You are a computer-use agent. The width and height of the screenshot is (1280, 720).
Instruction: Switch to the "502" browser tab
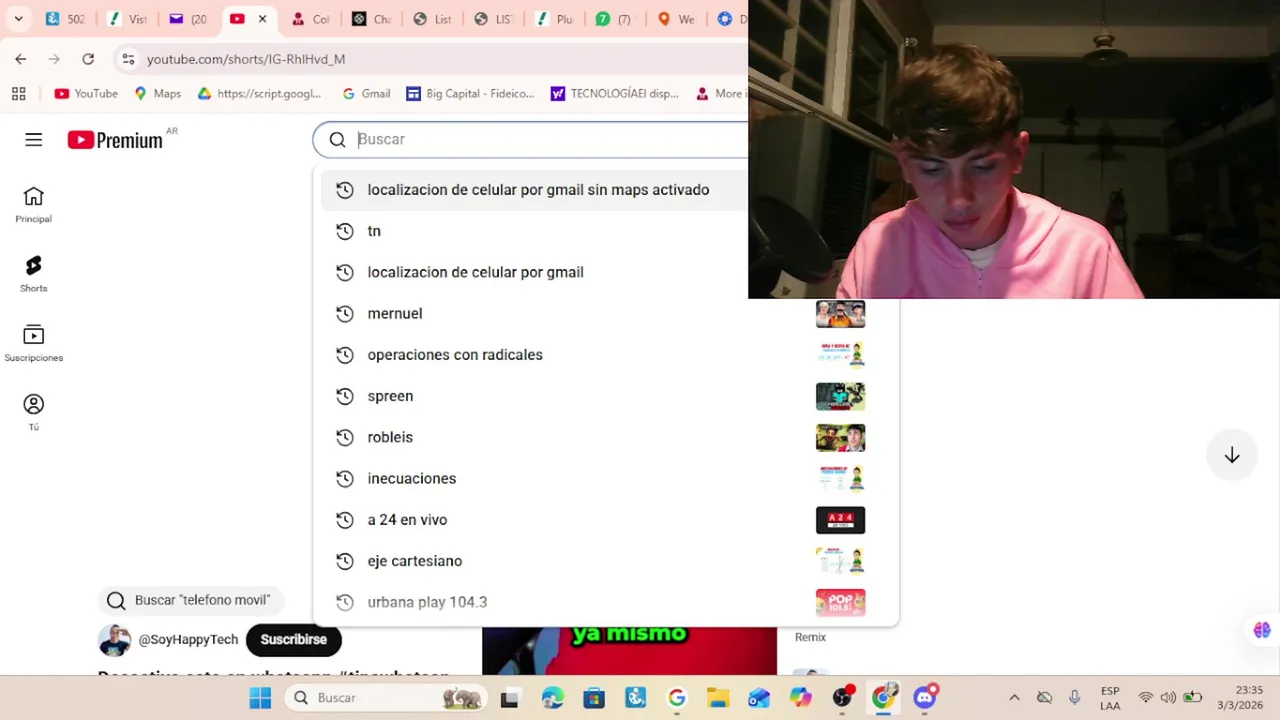pyautogui.click(x=65, y=19)
